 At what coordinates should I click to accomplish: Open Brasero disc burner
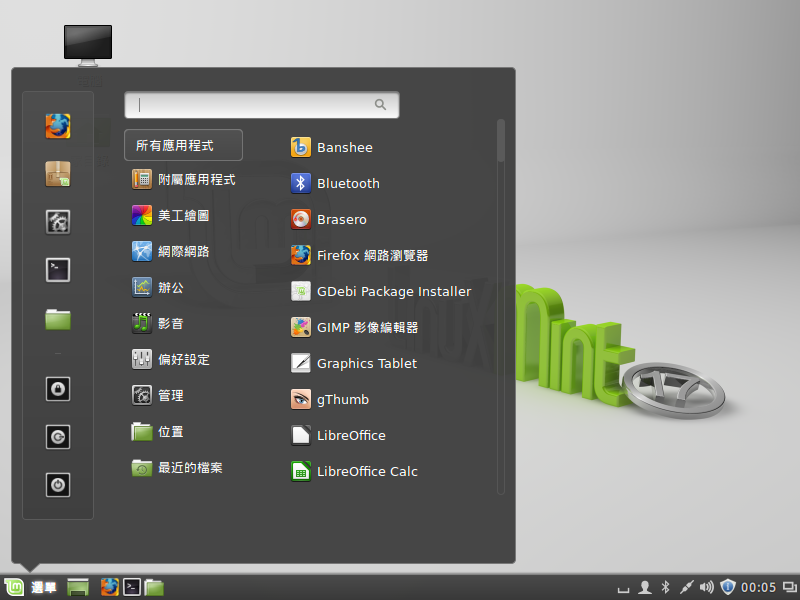pos(341,220)
